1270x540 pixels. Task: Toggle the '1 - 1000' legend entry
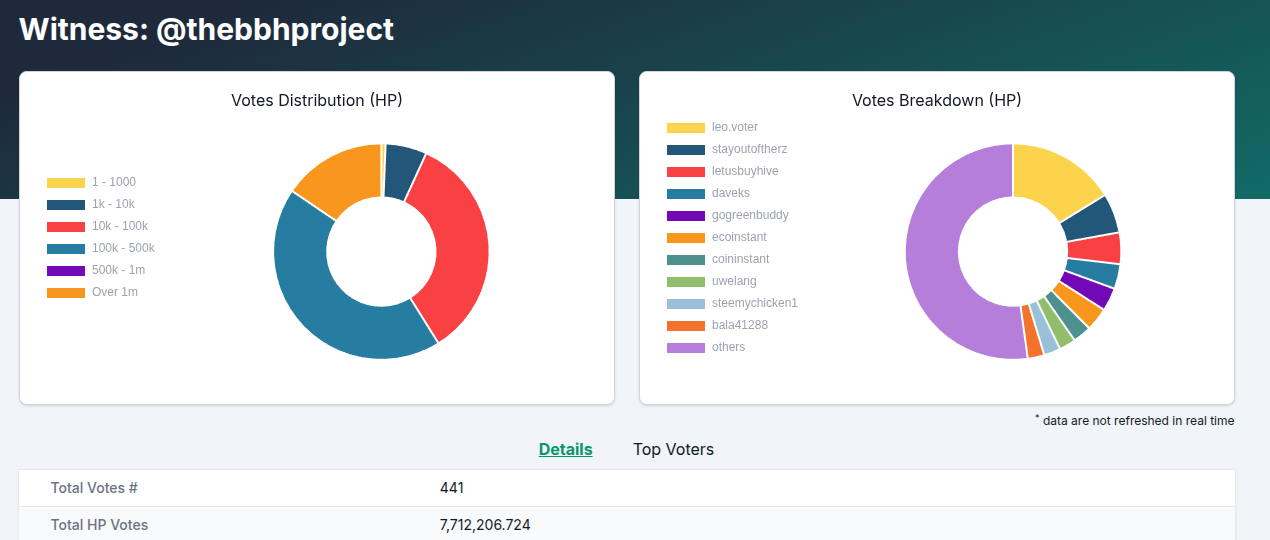[x=91, y=182]
